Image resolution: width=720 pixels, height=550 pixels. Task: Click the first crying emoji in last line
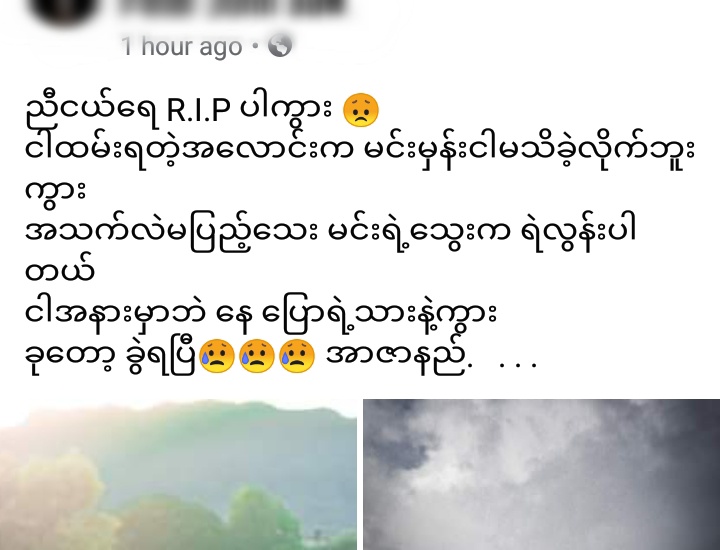pos(217,356)
